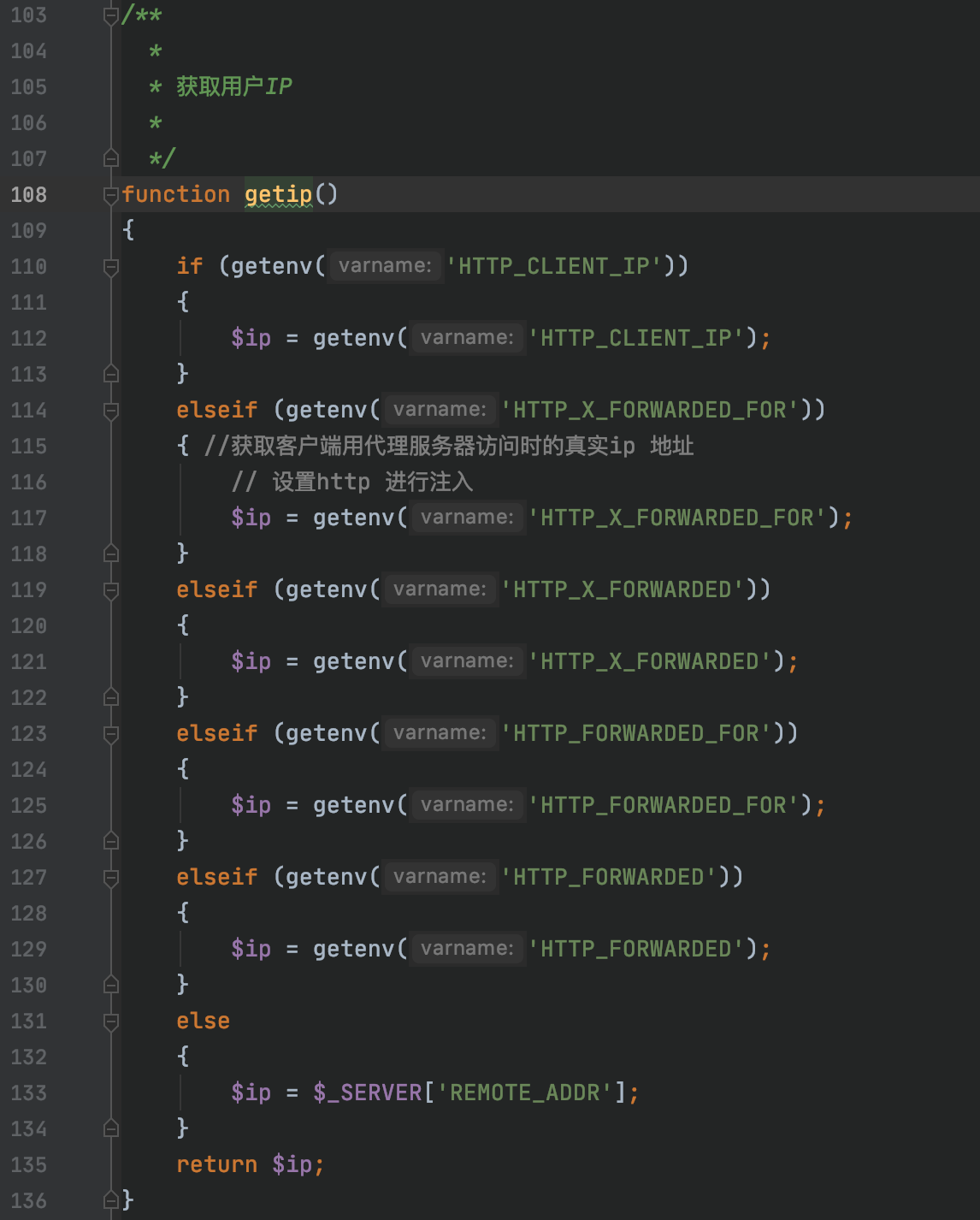Click the $_SERVER variable on line 133
Screen dimensions: 980x1220
(368, 1093)
